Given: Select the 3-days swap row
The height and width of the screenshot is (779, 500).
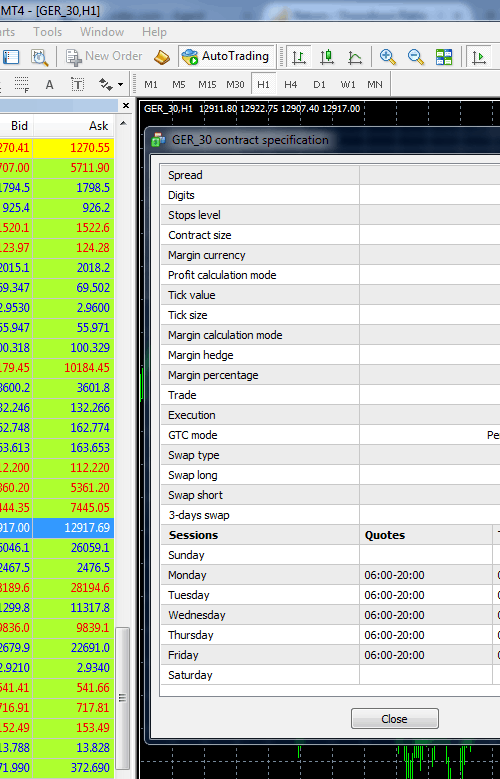Looking at the screenshot, I should click(330, 515).
